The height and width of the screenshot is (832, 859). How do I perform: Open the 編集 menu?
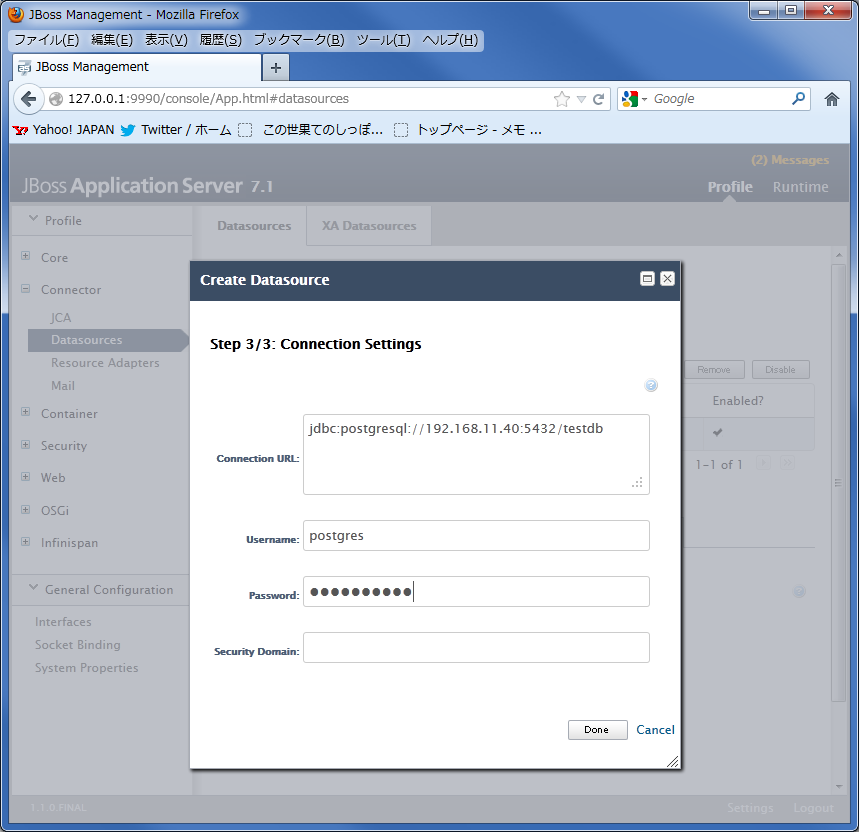112,40
